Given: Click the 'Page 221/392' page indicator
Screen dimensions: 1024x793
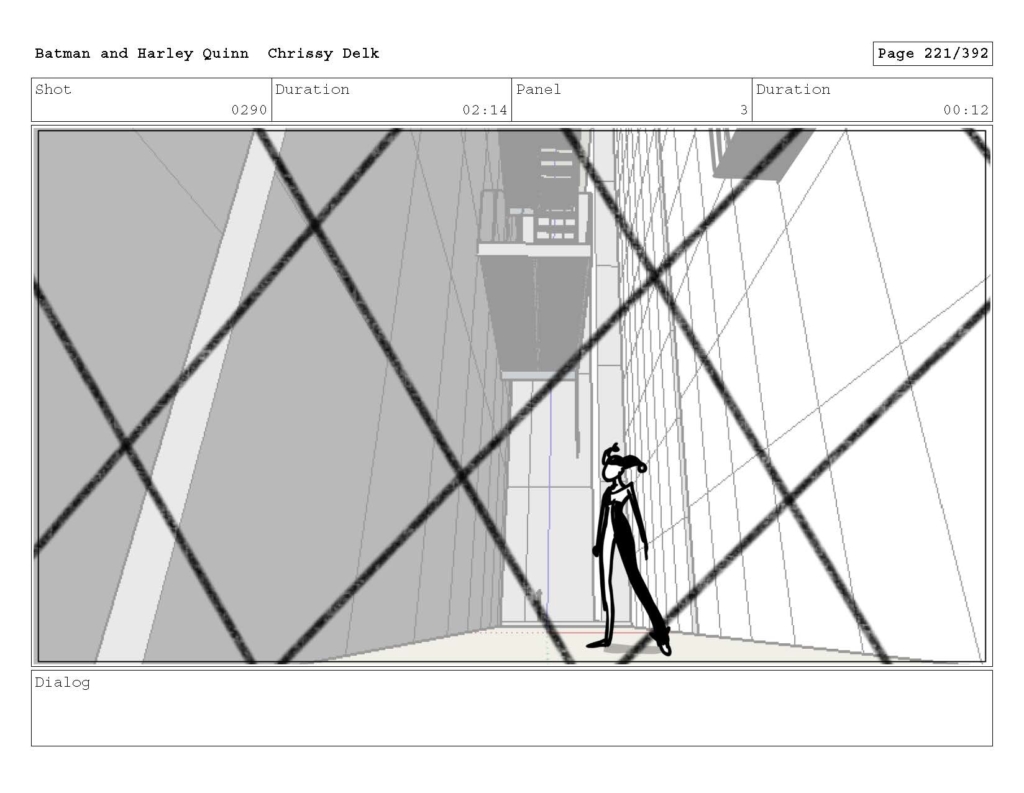Looking at the screenshot, I should 933,54.
